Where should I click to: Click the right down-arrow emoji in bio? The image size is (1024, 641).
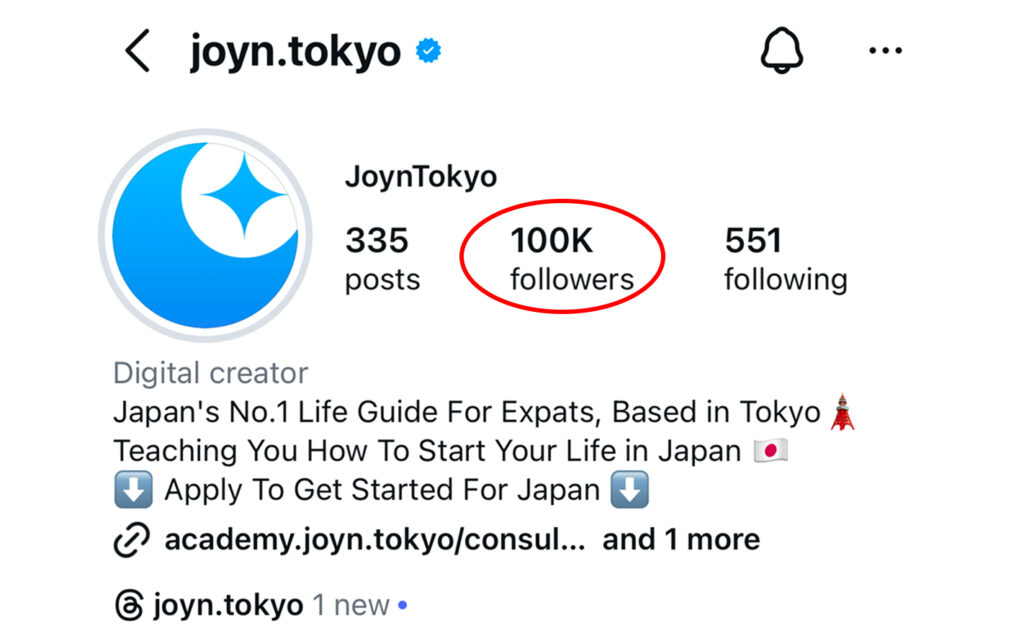pyautogui.click(x=631, y=491)
